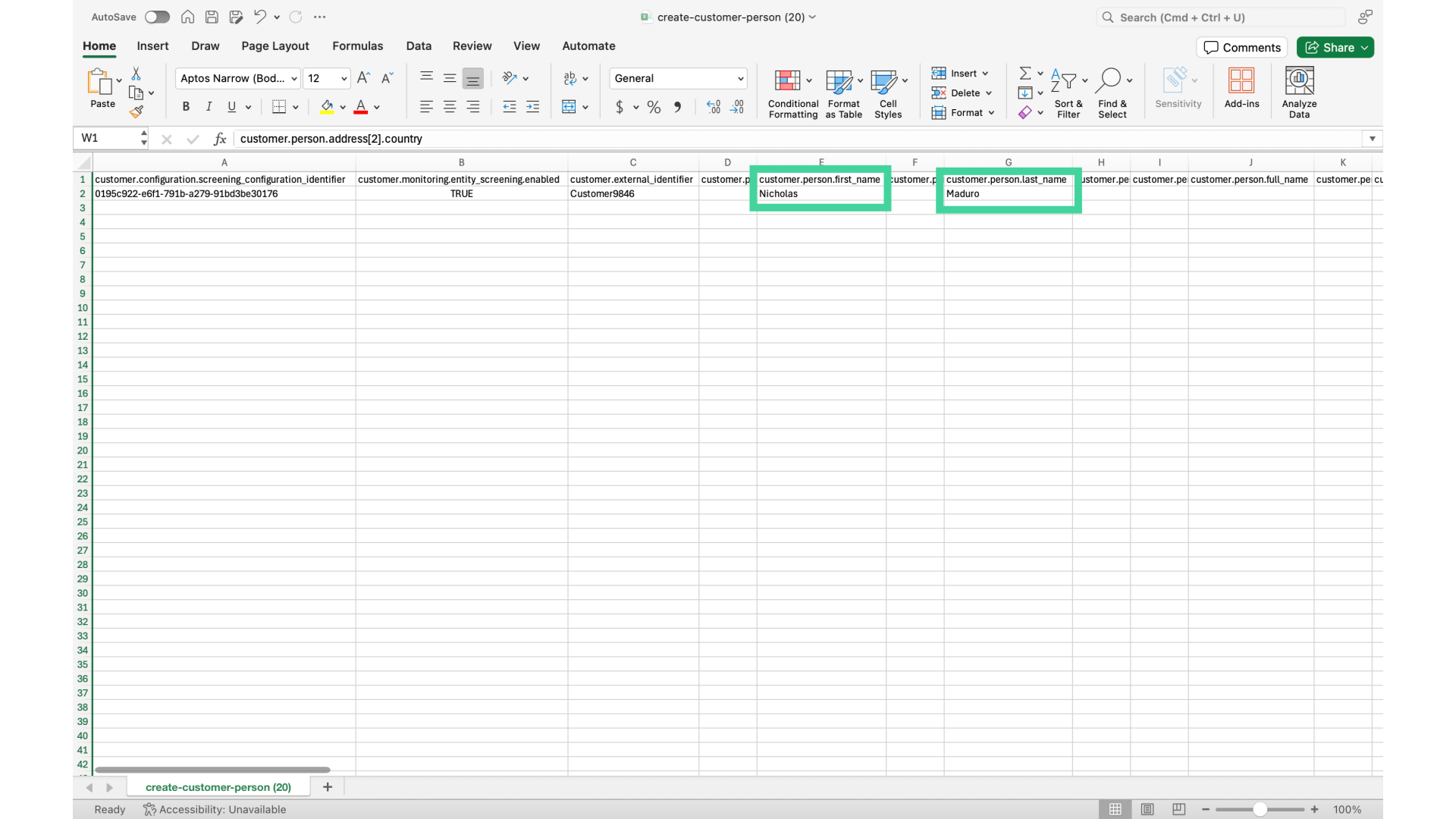Image resolution: width=1456 pixels, height=819 pixels.
Task: Apply percent style format
Action: 654,107
